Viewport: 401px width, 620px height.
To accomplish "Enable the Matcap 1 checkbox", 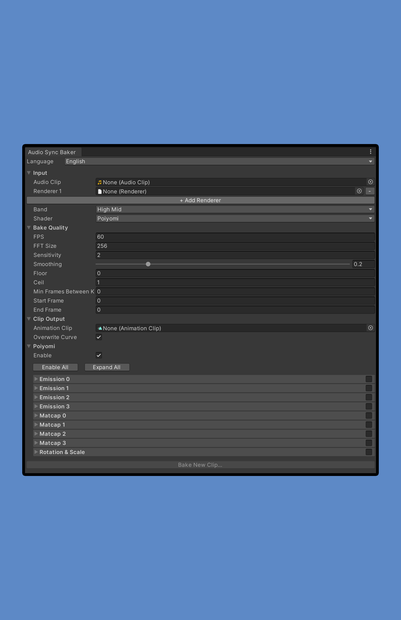I will (x=369, y=425).
